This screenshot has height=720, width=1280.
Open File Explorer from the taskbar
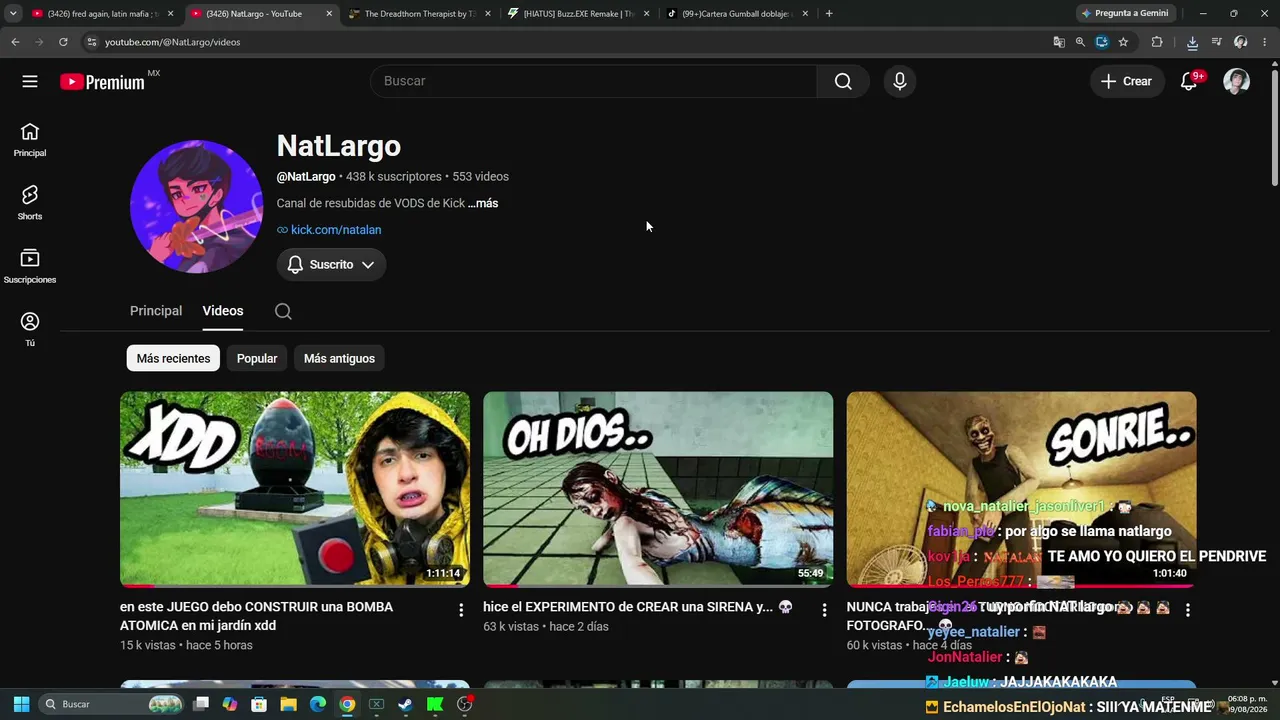[288, 704]
